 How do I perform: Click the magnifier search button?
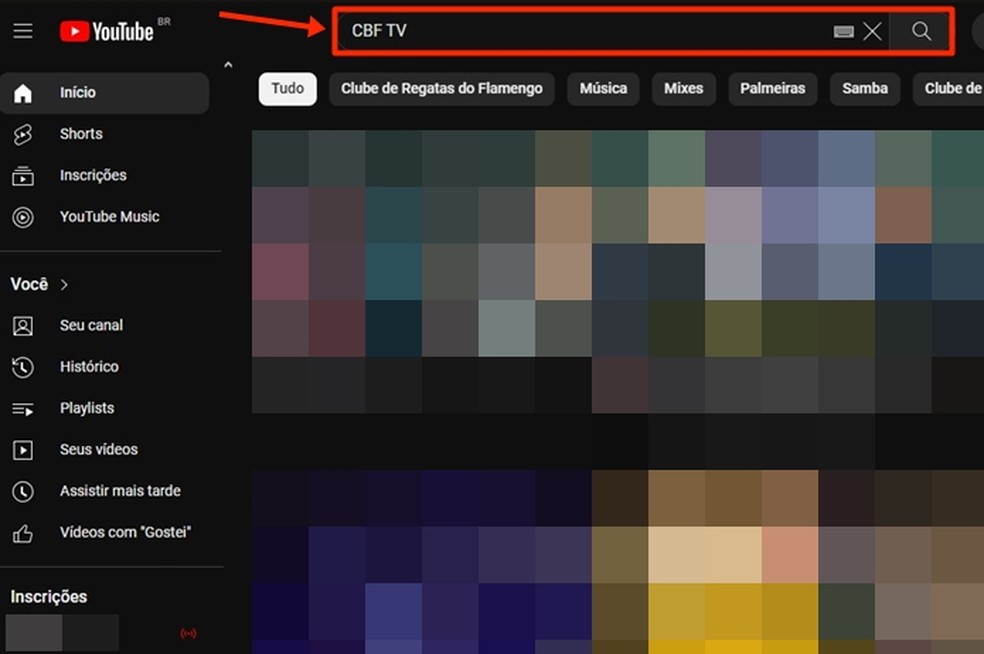[921, 31]
